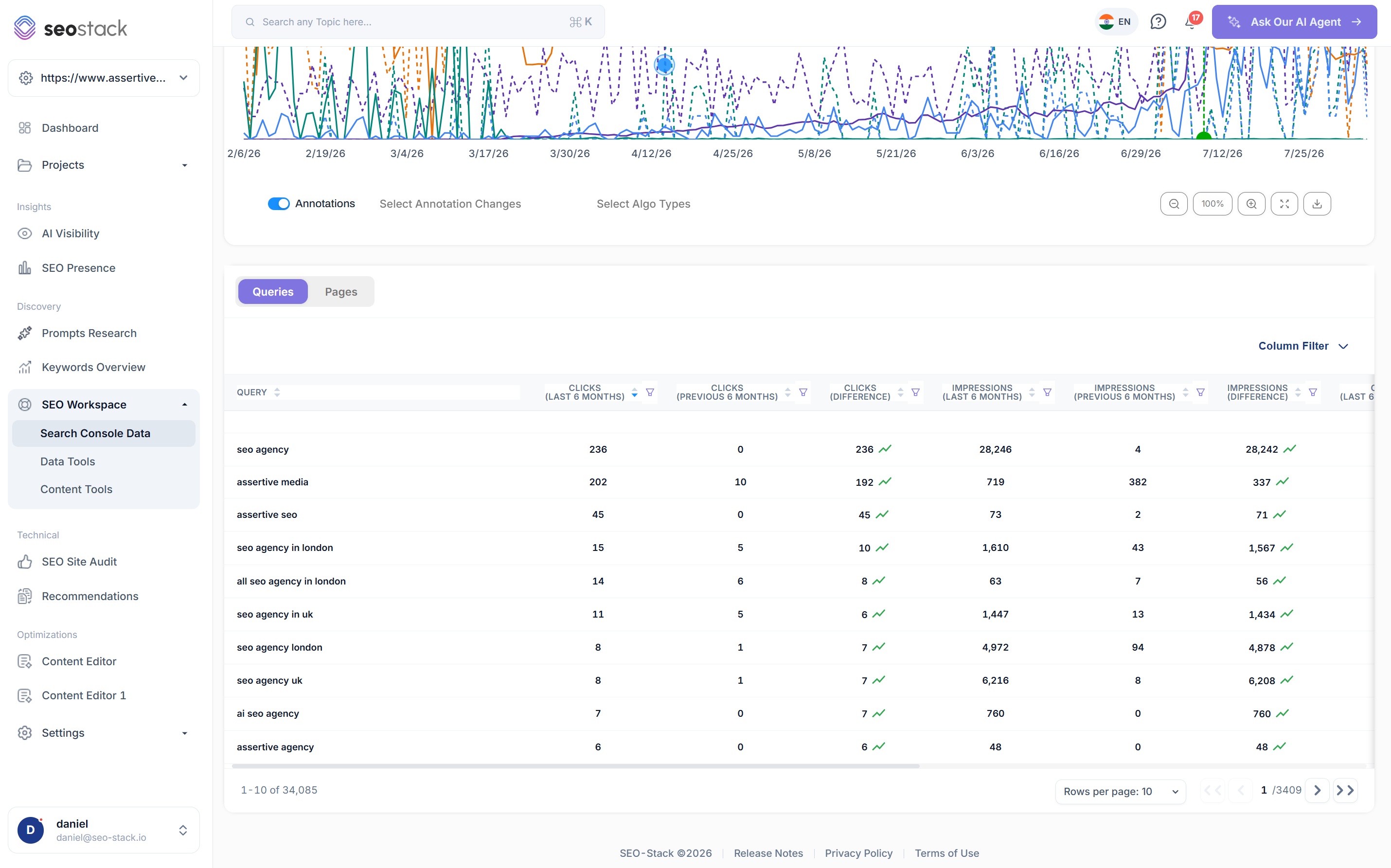Click the seostack logo
The width and height of the screenshot is (1391, 868).
(x=70, y=28)
